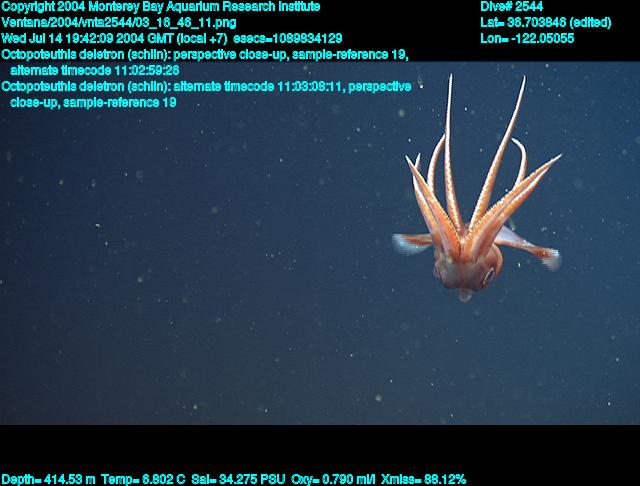
Task: Click the squid's right eye
Action: pyautogui.click(x=488, y=272)
